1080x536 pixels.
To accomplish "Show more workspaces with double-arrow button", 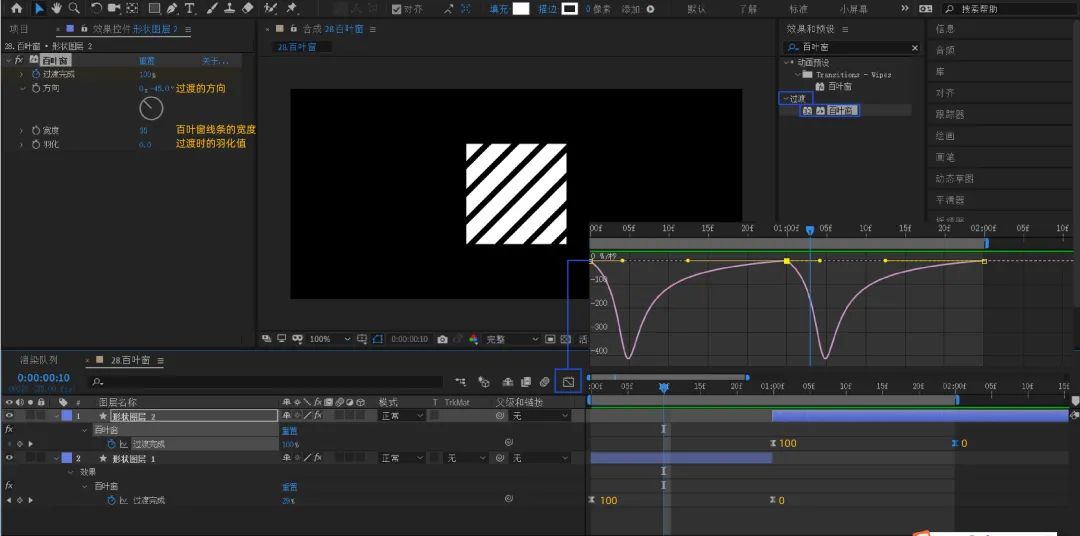I will pyautogui.click(x=905, y=9).
